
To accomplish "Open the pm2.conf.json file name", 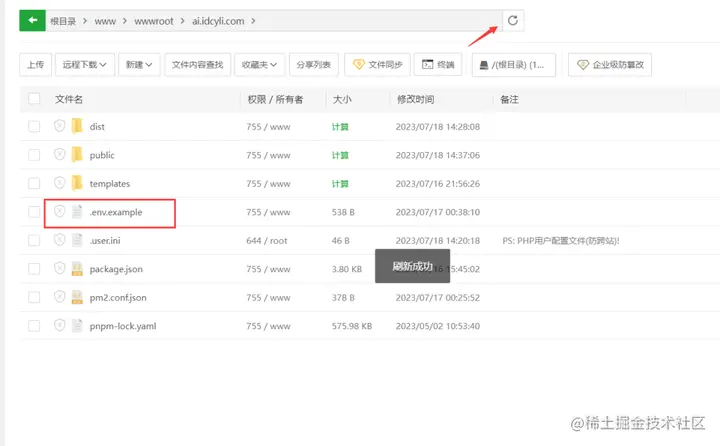I will 118,298.
